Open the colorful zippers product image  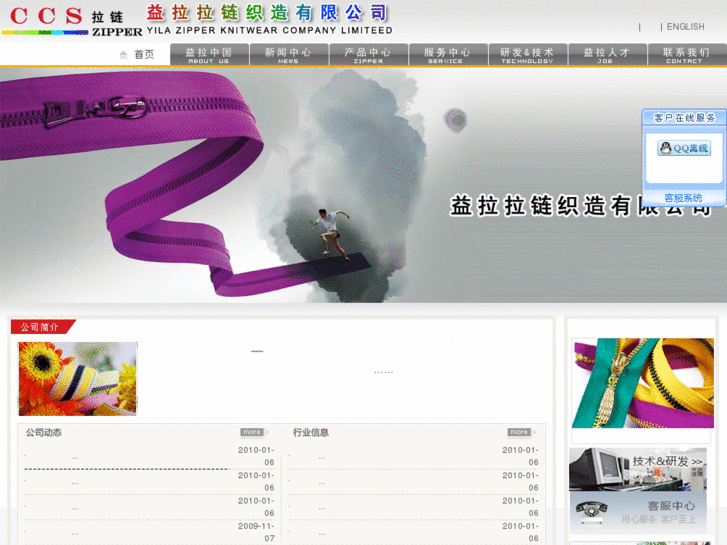point(643,383)
